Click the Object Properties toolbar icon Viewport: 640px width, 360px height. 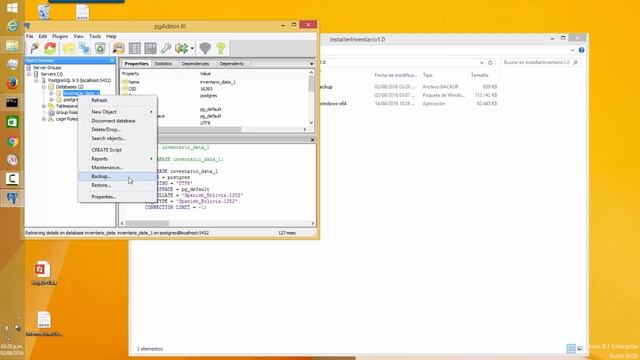[x=69, y=48]
